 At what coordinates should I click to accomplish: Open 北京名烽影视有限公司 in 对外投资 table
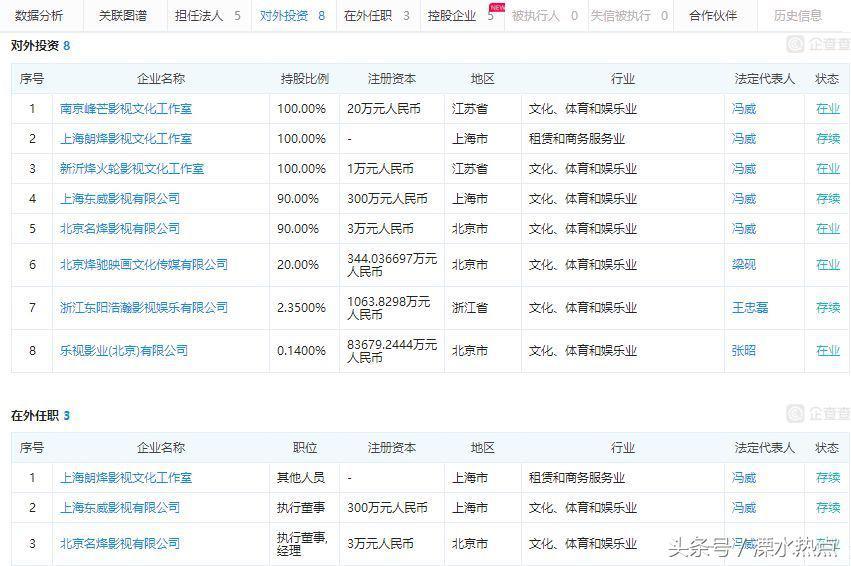(x=120, y=228)
